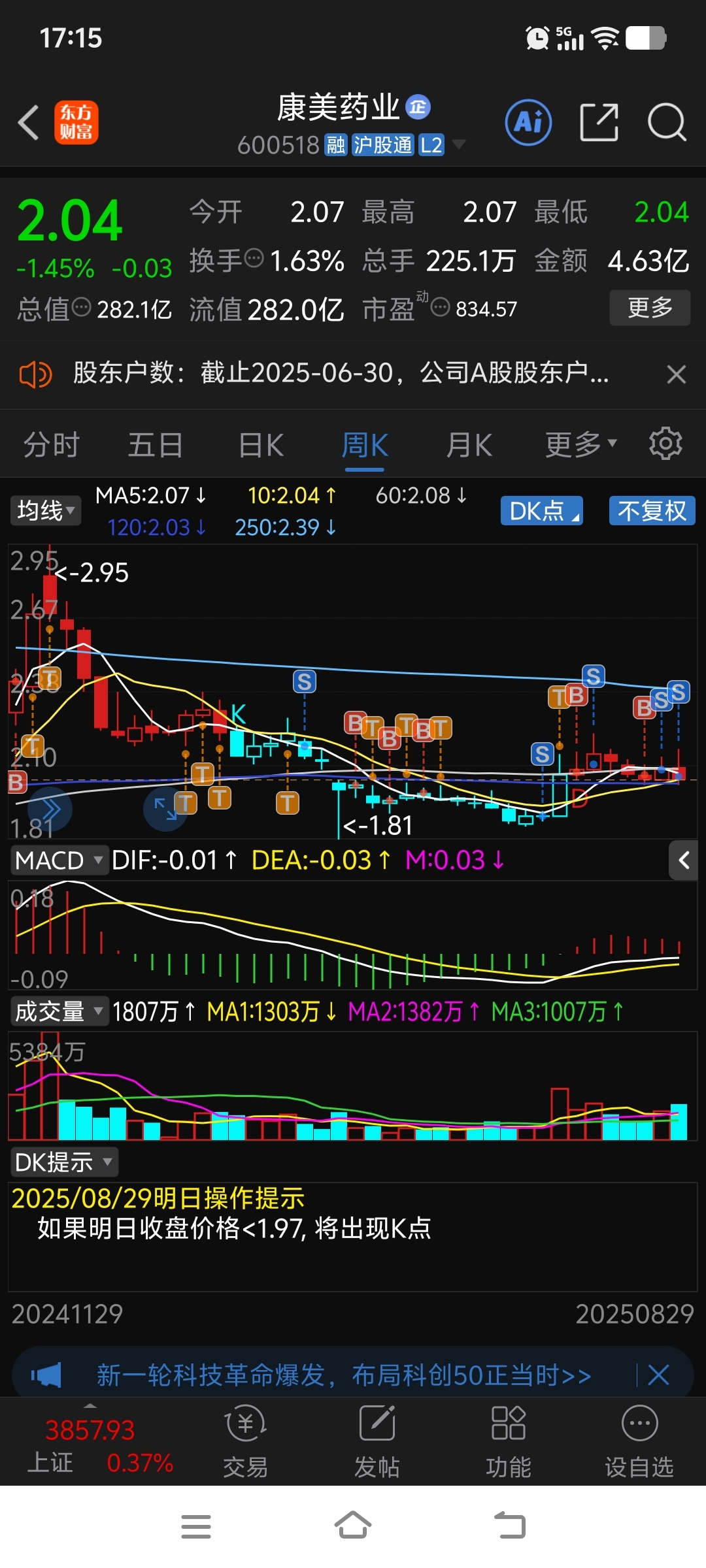
Task: Dismiss the 股东户数 announcement bar
Action: (x=676, y=374)
